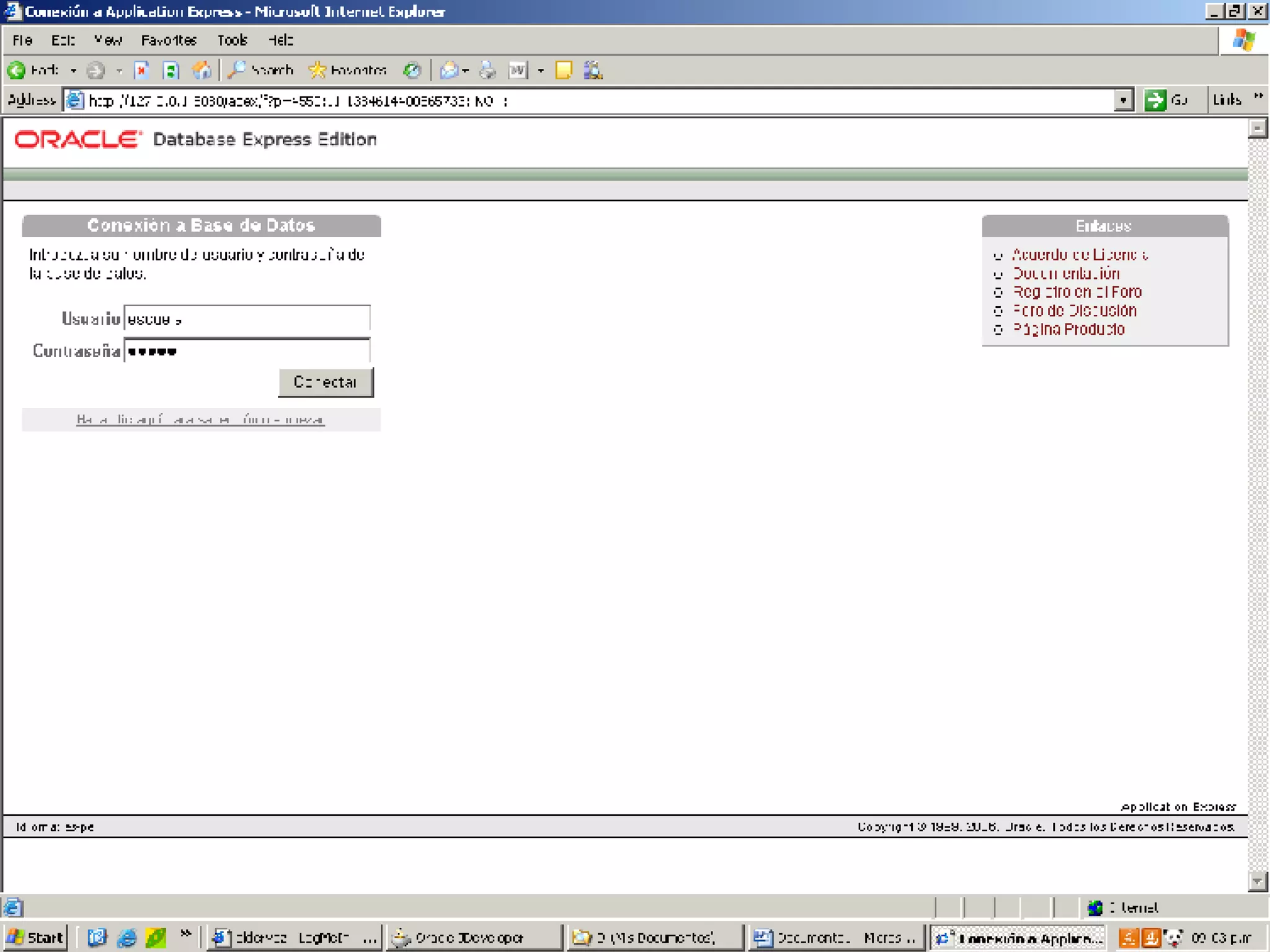This screenshot has height=952, width=1270.
Task: Click into the Usuario text field
Action: (x=247, y=319)
